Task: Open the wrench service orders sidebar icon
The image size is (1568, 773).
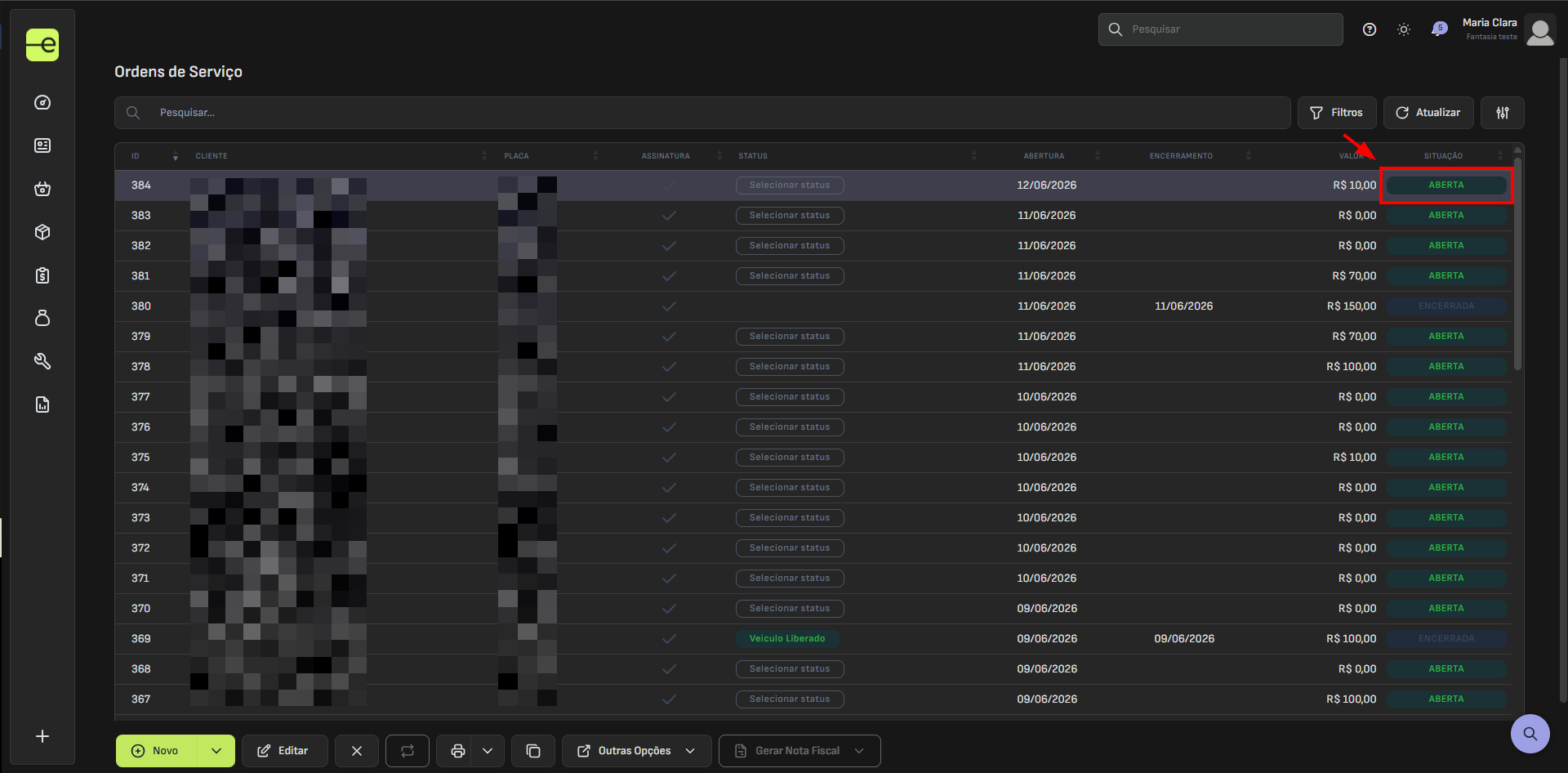Action: (x=42, y=361)
